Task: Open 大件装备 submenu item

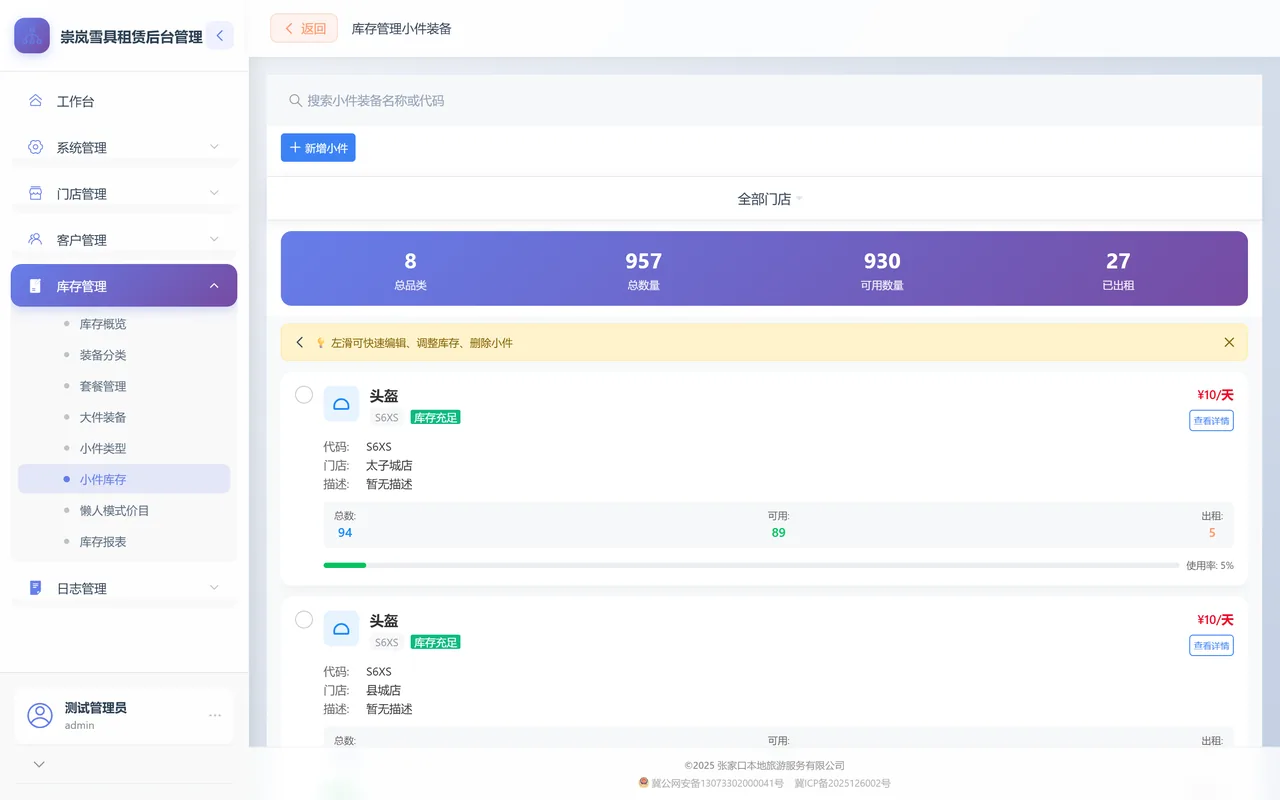Action: 124,417
